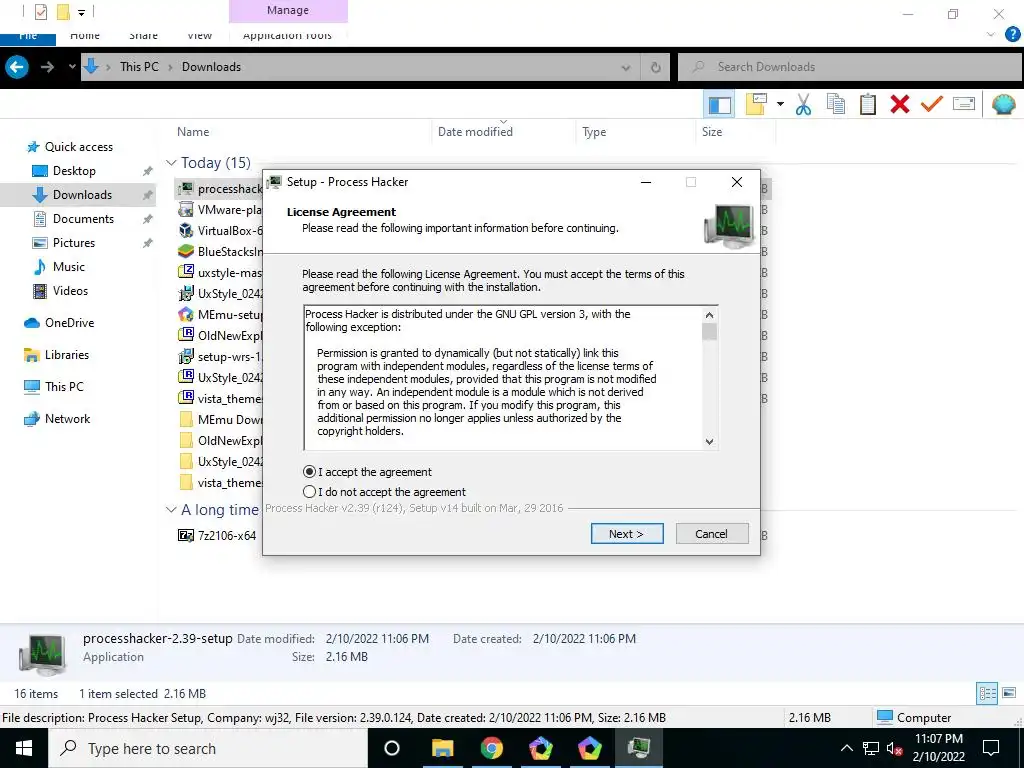The height and width of the screenshot is (768, 1024).
Task: Click the shell globe toolbar icon
Action: click(1004, 104)
